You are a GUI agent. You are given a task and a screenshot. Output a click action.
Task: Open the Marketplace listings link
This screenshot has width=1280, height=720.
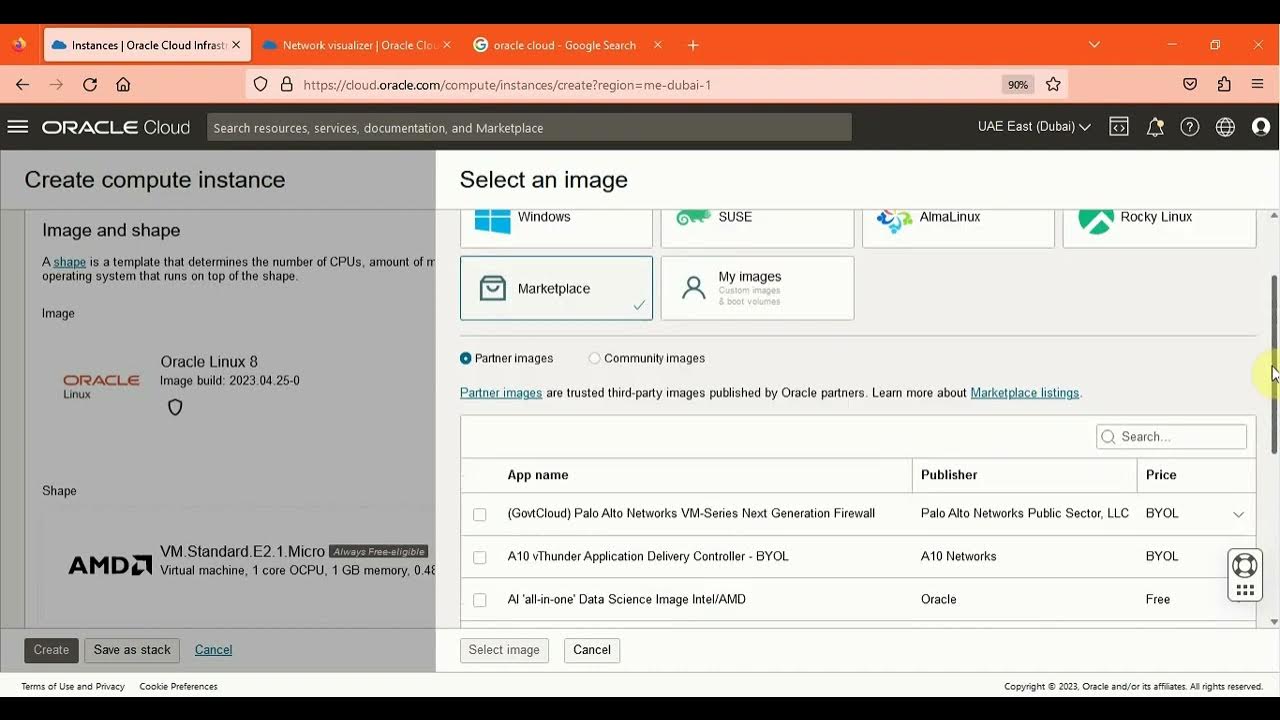coord(1025,393)
